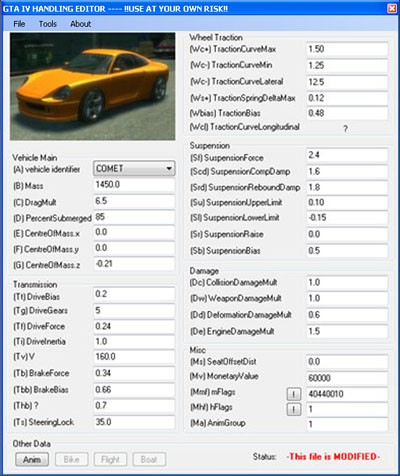
Task: Click the TractionCurveLateral input field
Action: tap(347, 82)
